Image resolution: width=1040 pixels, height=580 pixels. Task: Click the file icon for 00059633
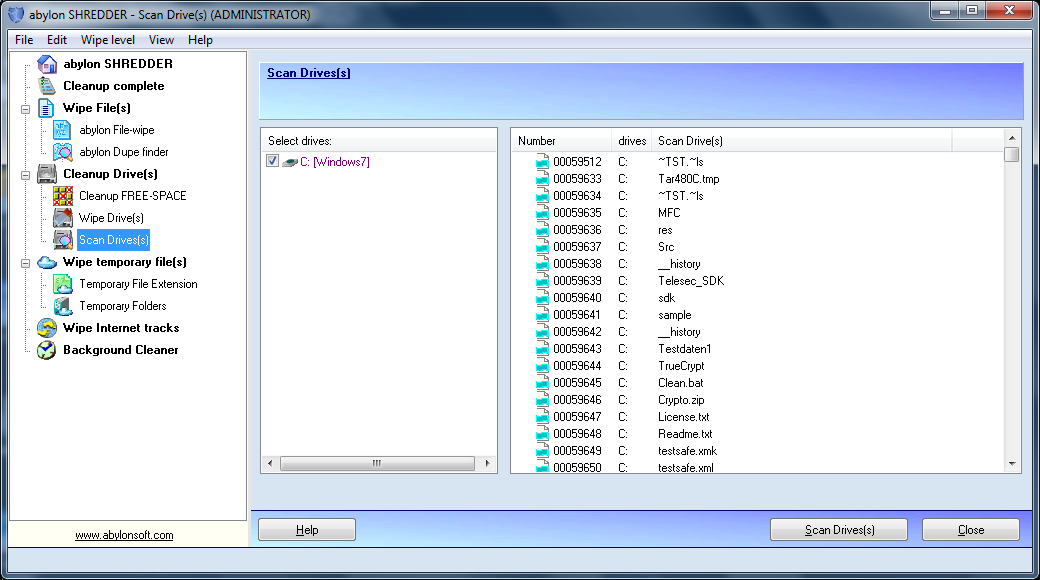(543, 179)
